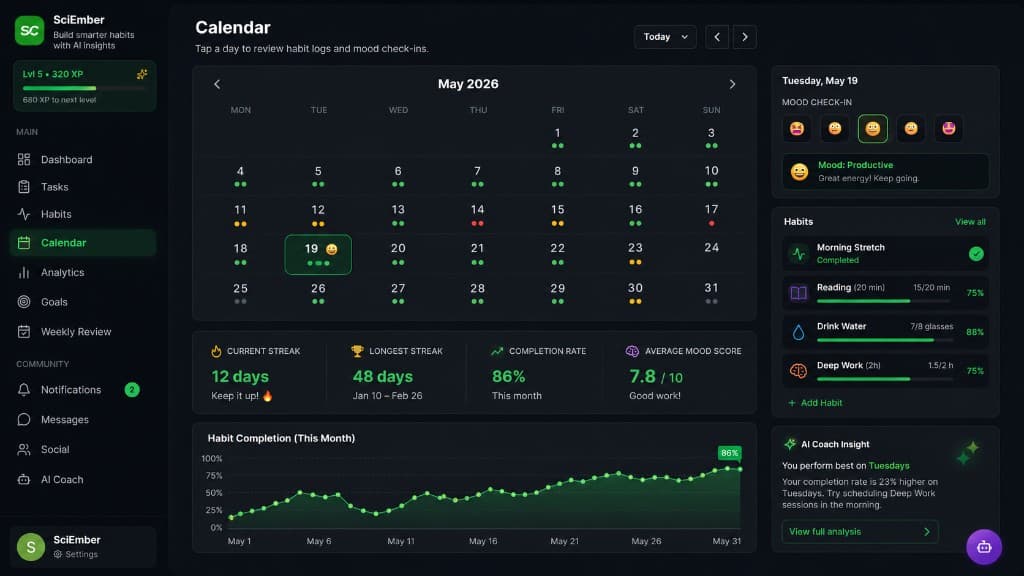Choose the selected middle mood emoji

point(872,129)
